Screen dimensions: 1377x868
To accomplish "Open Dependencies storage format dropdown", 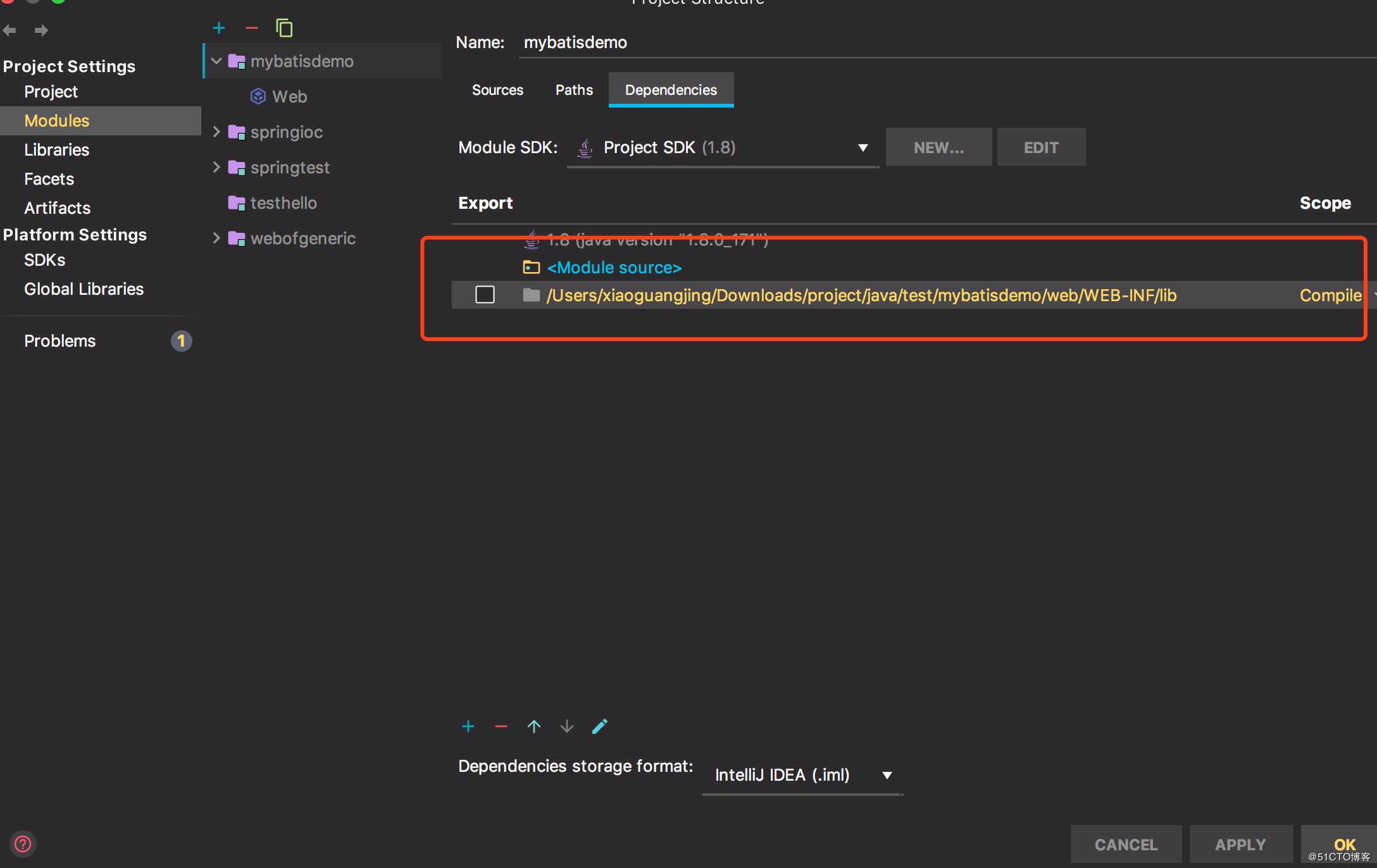I will pos(802,775).
